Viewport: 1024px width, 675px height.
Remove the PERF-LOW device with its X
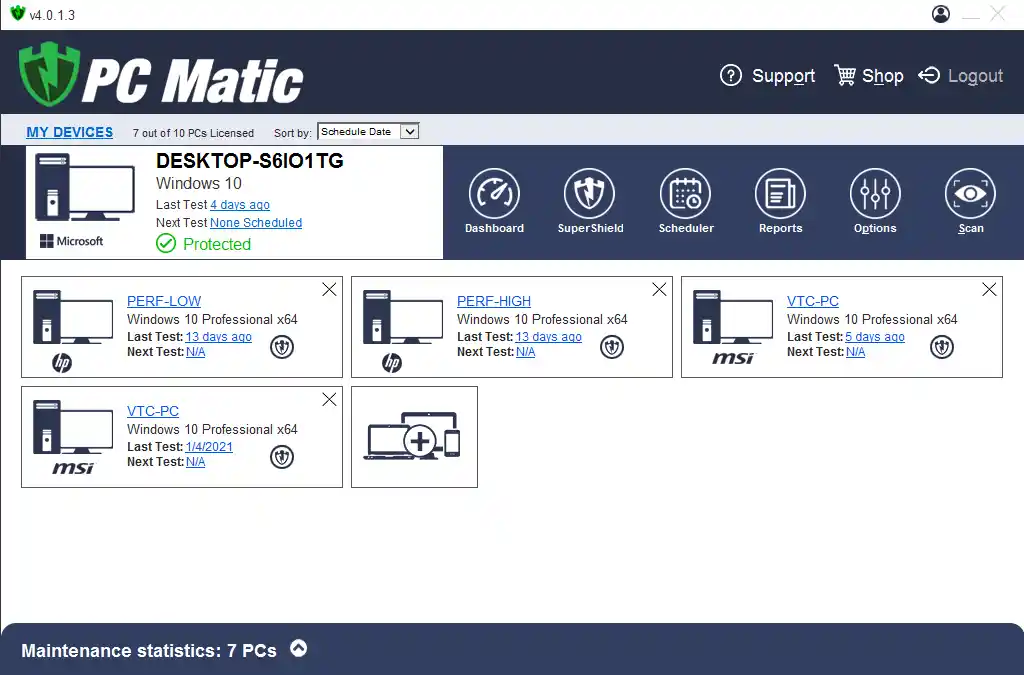(329, 289)
